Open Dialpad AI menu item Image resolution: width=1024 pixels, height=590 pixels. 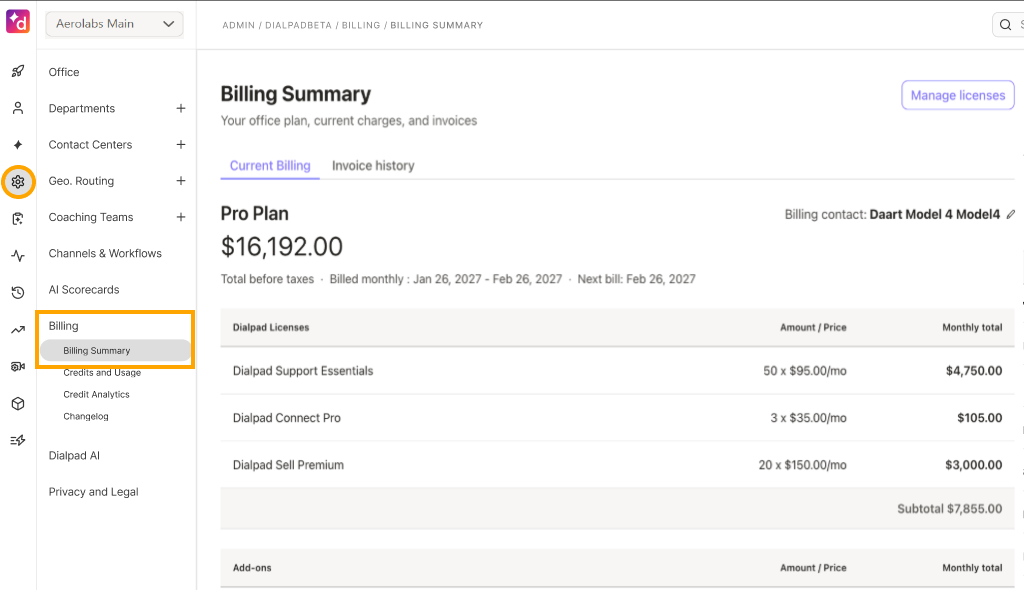click(x=74, y=455)
